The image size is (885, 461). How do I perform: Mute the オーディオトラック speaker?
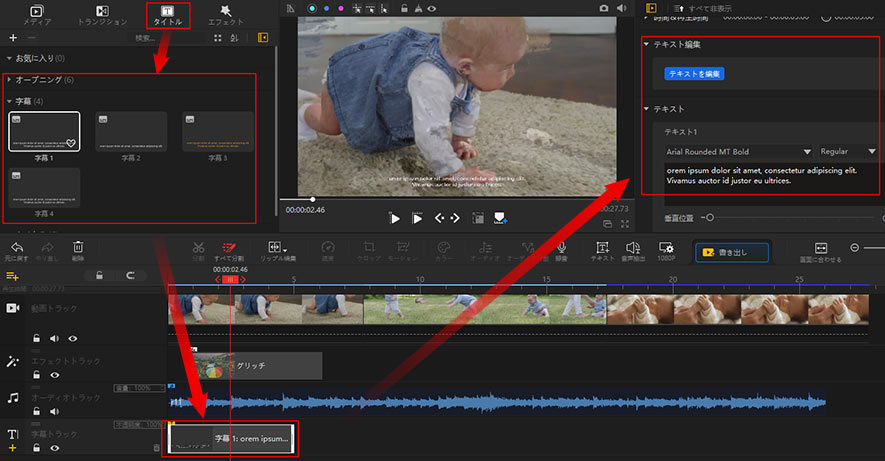click(54, 411)
